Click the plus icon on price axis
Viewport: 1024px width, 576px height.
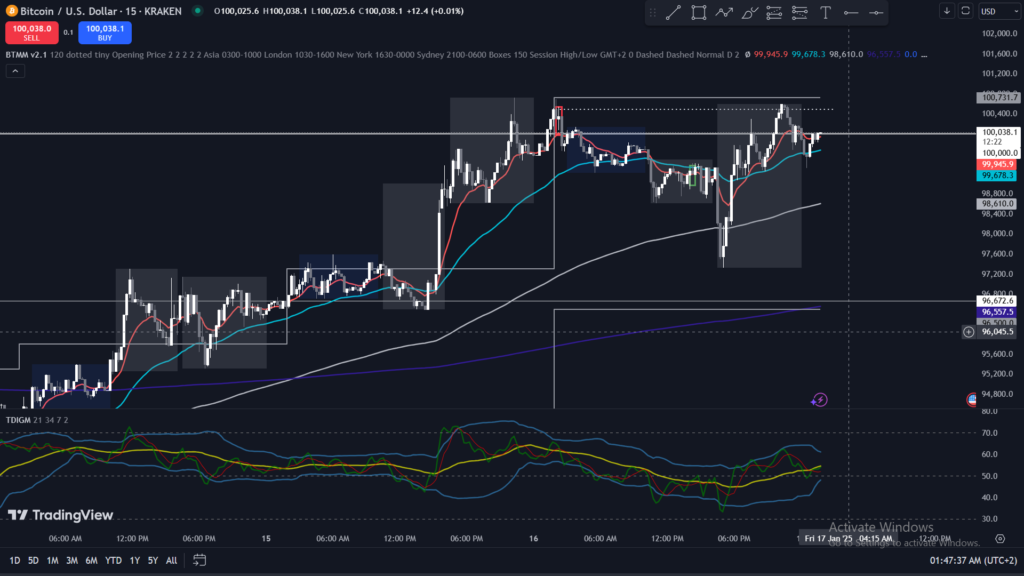point(968,332)
